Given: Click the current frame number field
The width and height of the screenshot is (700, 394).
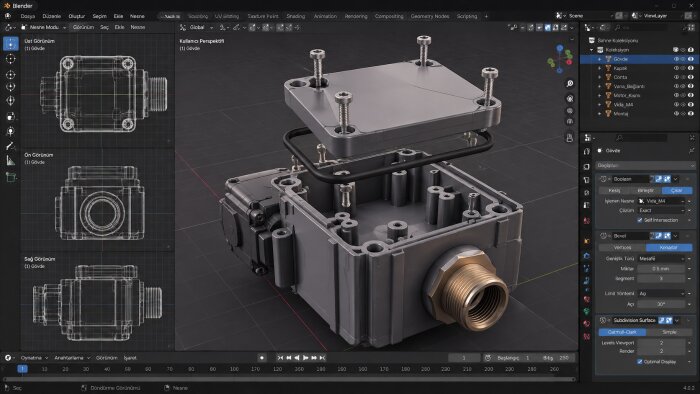Looking at the screenshot, I should tap(464, 358).
